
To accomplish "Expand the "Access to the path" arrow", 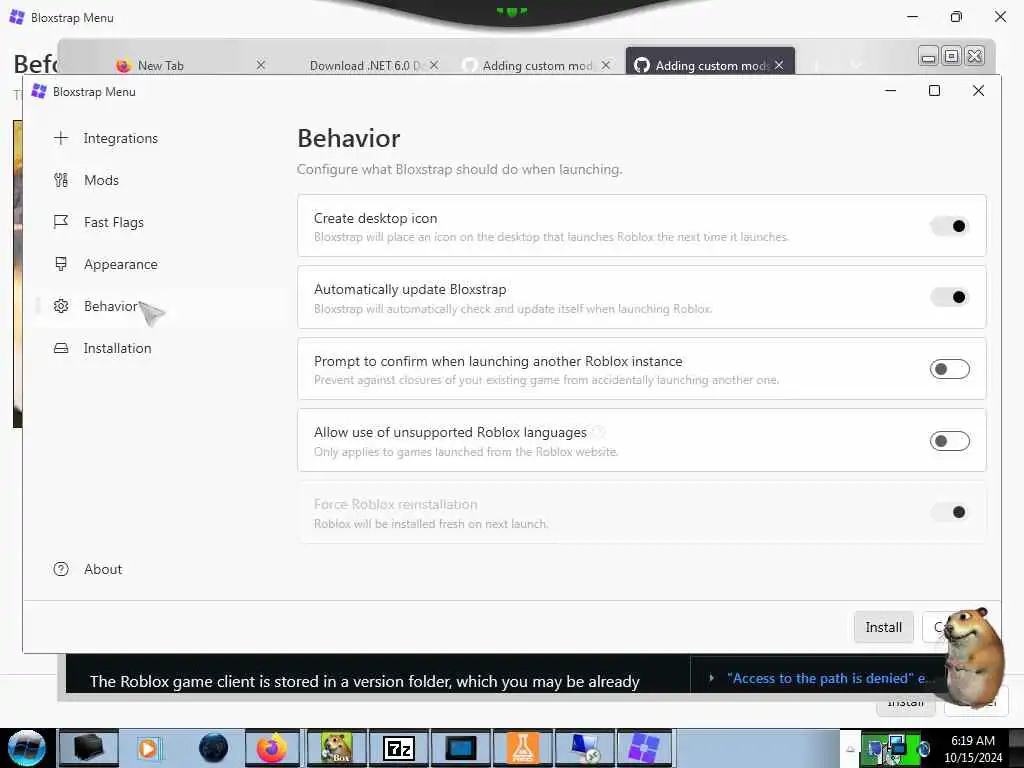I will point(711,679).
